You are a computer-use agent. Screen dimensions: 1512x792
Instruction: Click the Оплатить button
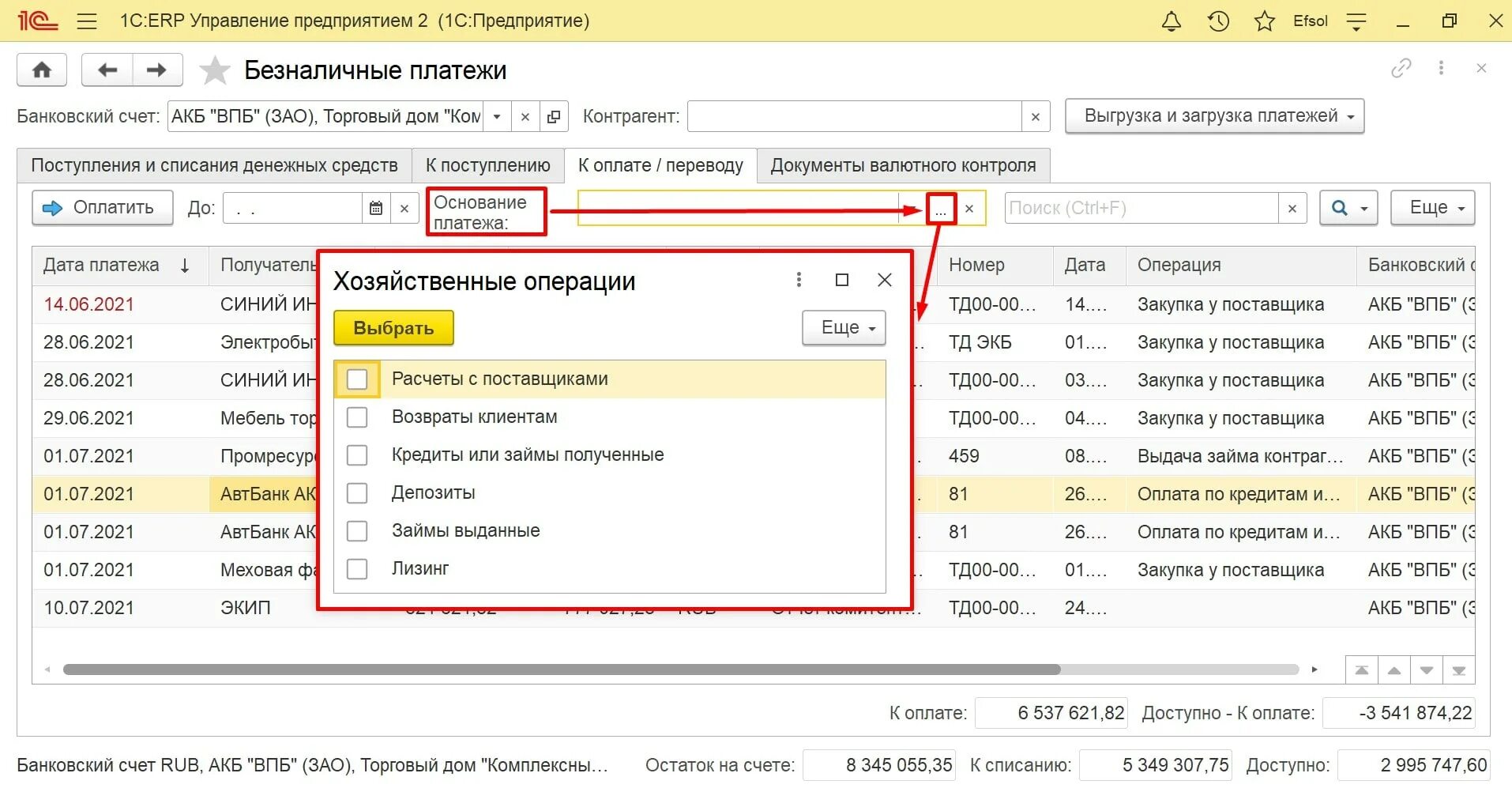click(102, 208)
